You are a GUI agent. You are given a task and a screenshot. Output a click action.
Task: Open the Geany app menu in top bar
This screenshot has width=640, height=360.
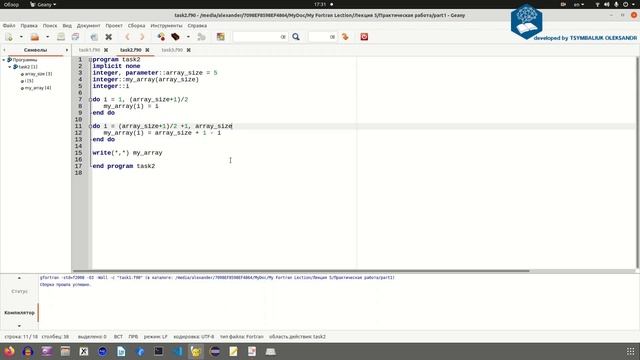43,4
